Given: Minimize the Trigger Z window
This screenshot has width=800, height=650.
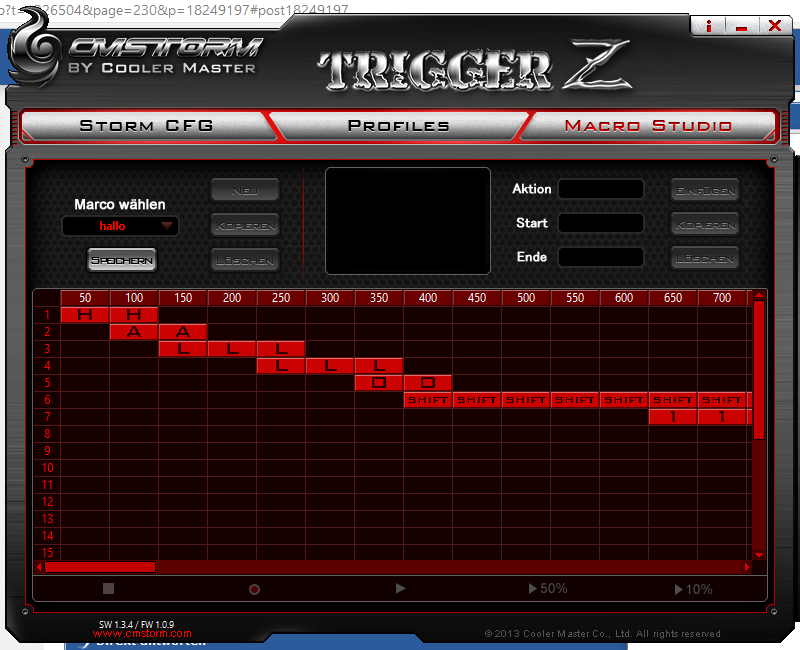Looking at the screenshot, I should tap(741, 26).
